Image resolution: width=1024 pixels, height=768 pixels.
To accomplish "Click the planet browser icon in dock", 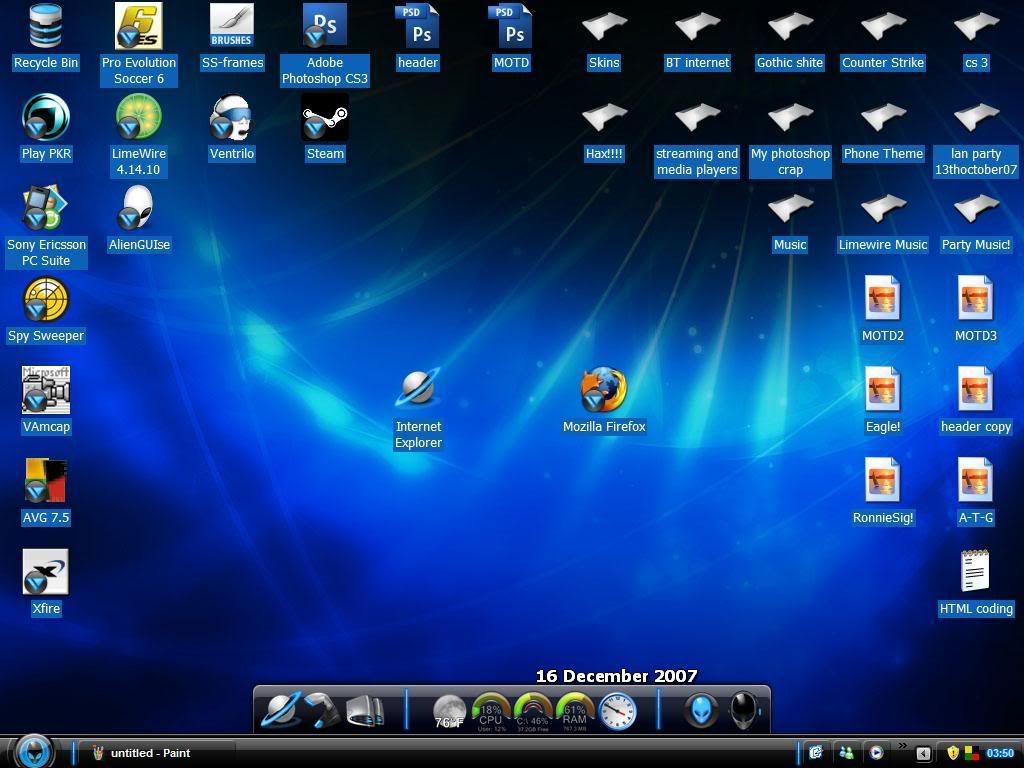I will coord(281,710).
